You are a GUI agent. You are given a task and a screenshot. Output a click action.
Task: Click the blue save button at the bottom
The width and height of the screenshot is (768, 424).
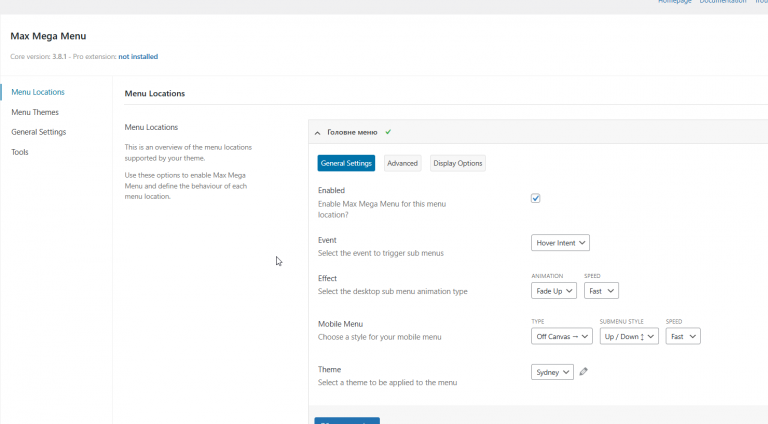[347, 420]
